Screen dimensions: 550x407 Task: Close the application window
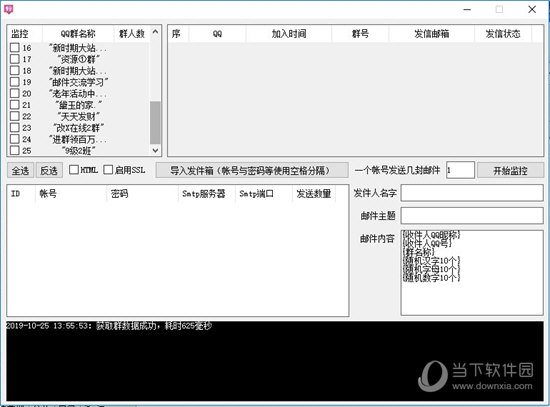pos(532,9)
